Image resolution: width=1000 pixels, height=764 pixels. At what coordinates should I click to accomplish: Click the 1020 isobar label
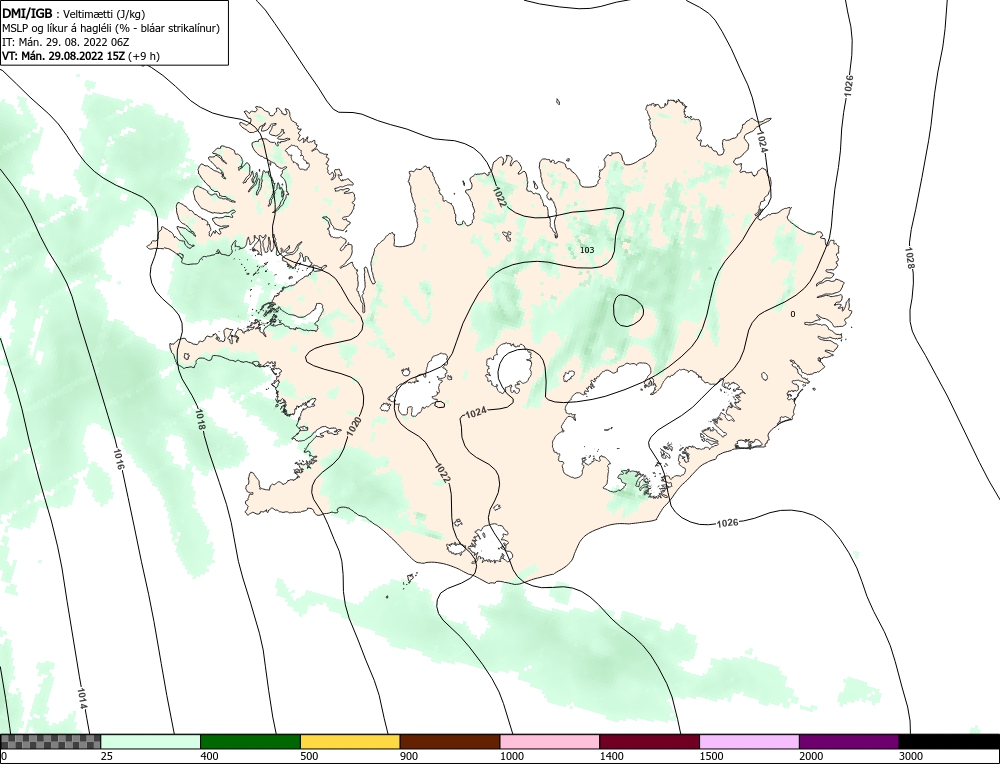tap(355, 426)
